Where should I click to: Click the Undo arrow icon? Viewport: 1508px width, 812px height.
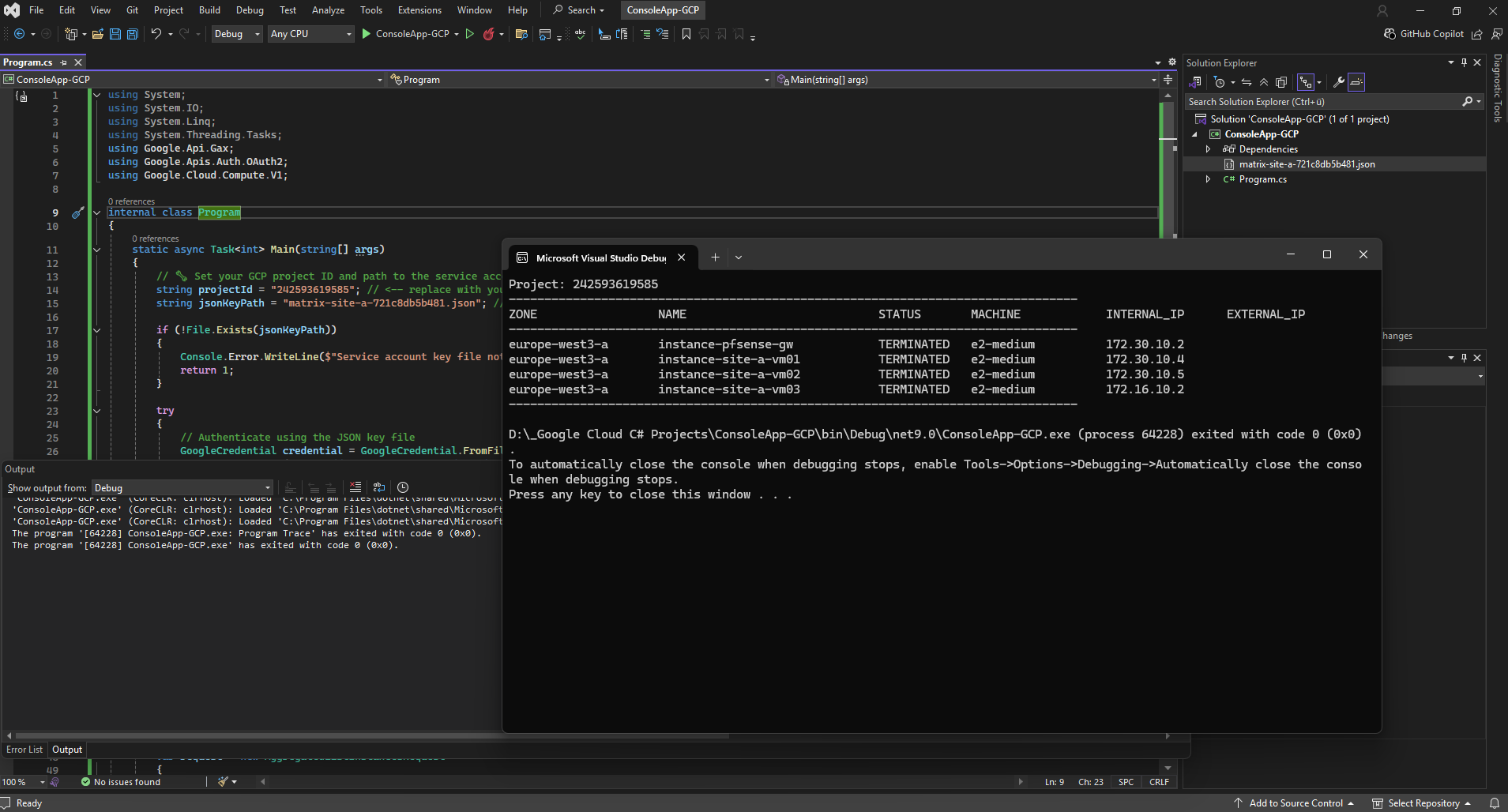[156, 34]
